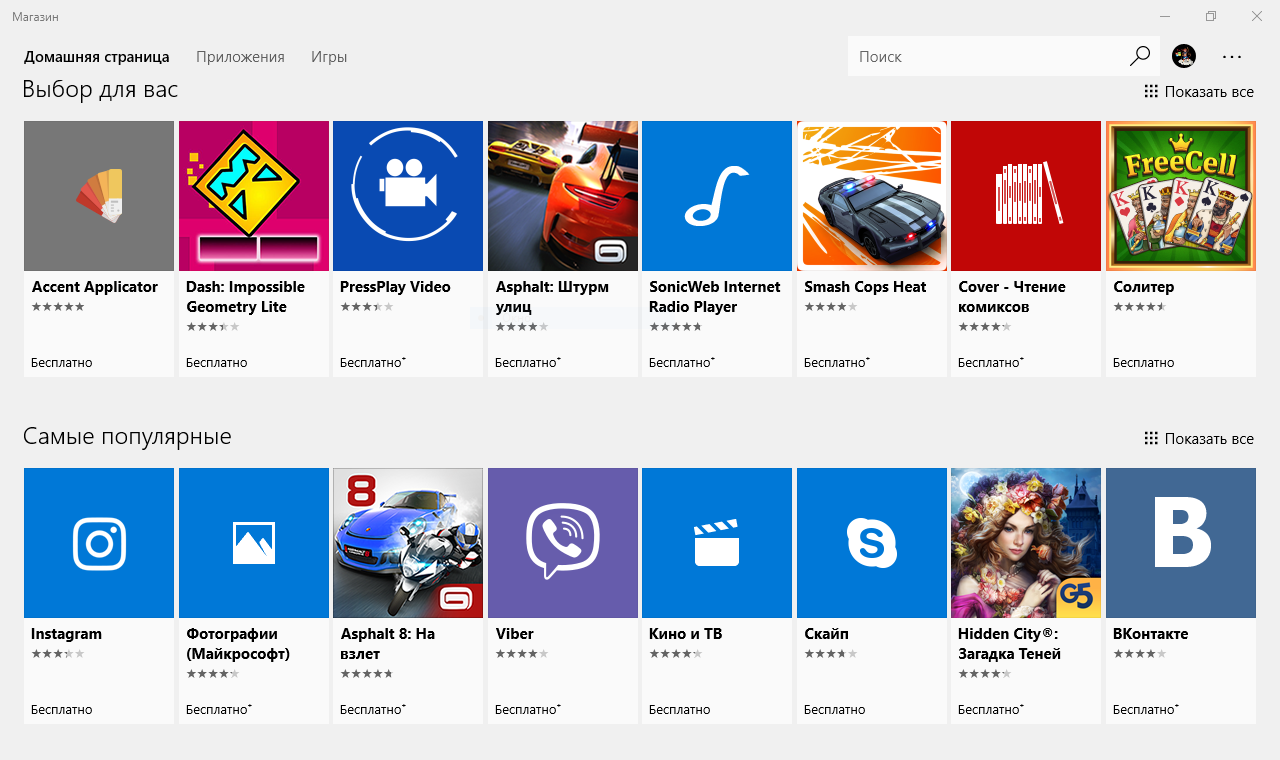Click Бесплатно price under Accent Applicator
1280x760 pixels.
[x=62, y=363]
